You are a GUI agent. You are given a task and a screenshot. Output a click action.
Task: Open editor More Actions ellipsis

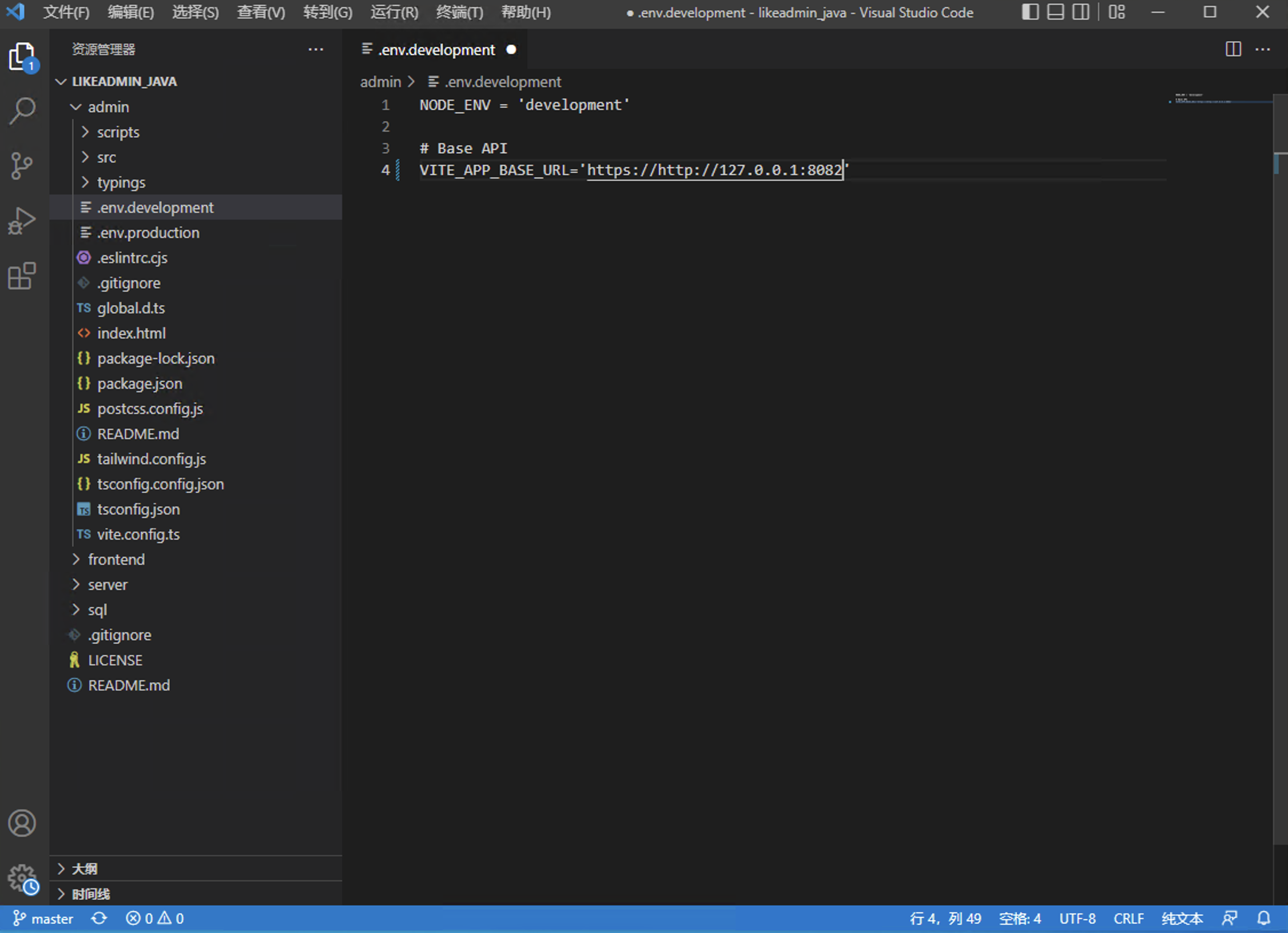coord(1263,49)
